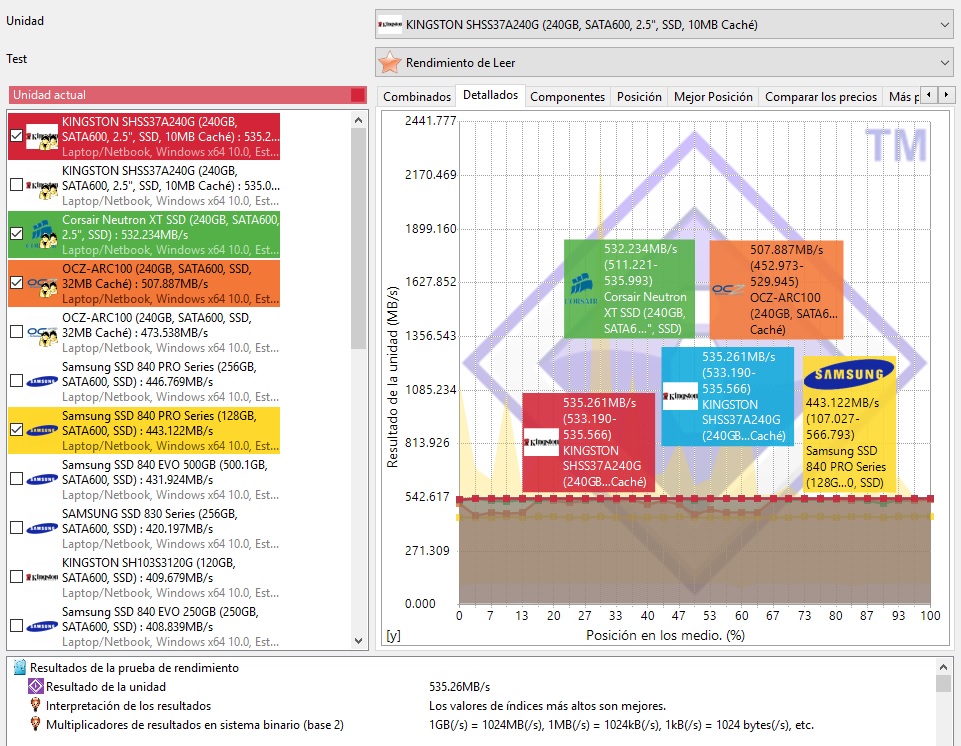Expand the Test type dropdown

tap(664, 63)
